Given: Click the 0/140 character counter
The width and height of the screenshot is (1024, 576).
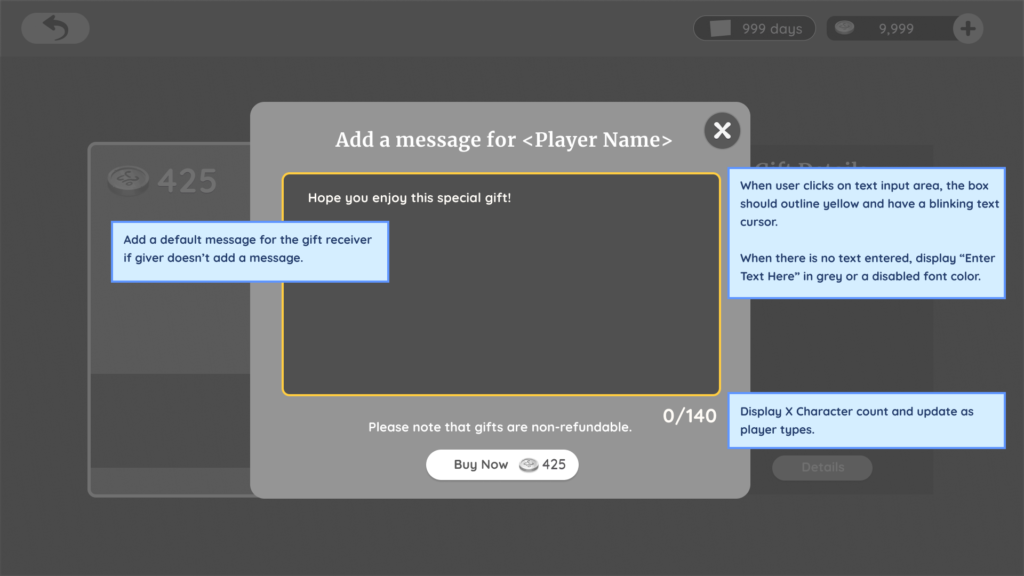Looking at the screenshot, I should pyautogui.click(x=689, y=415).
